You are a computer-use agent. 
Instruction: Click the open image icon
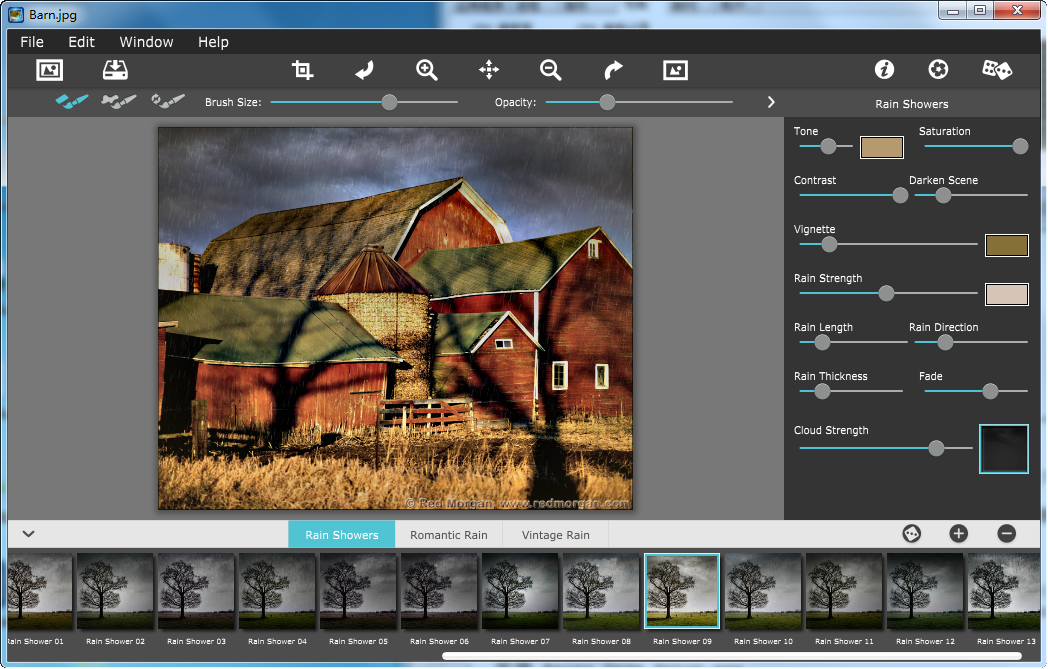pos(49,69)
